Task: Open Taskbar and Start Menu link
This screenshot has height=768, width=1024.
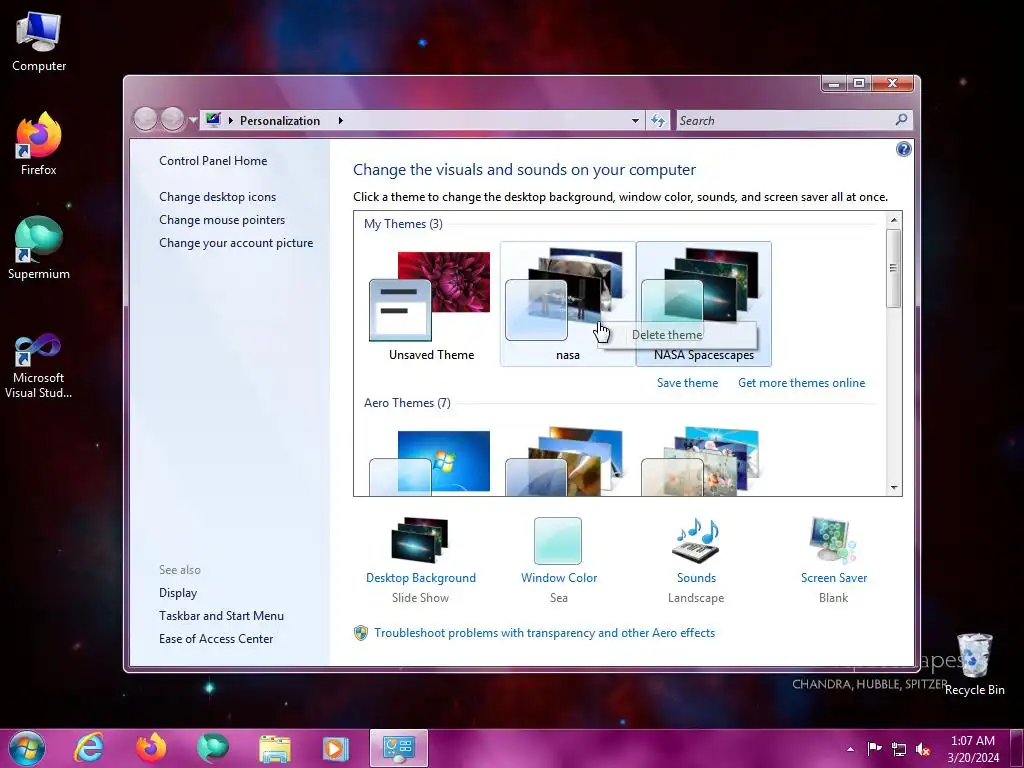Action: [221, 616]
